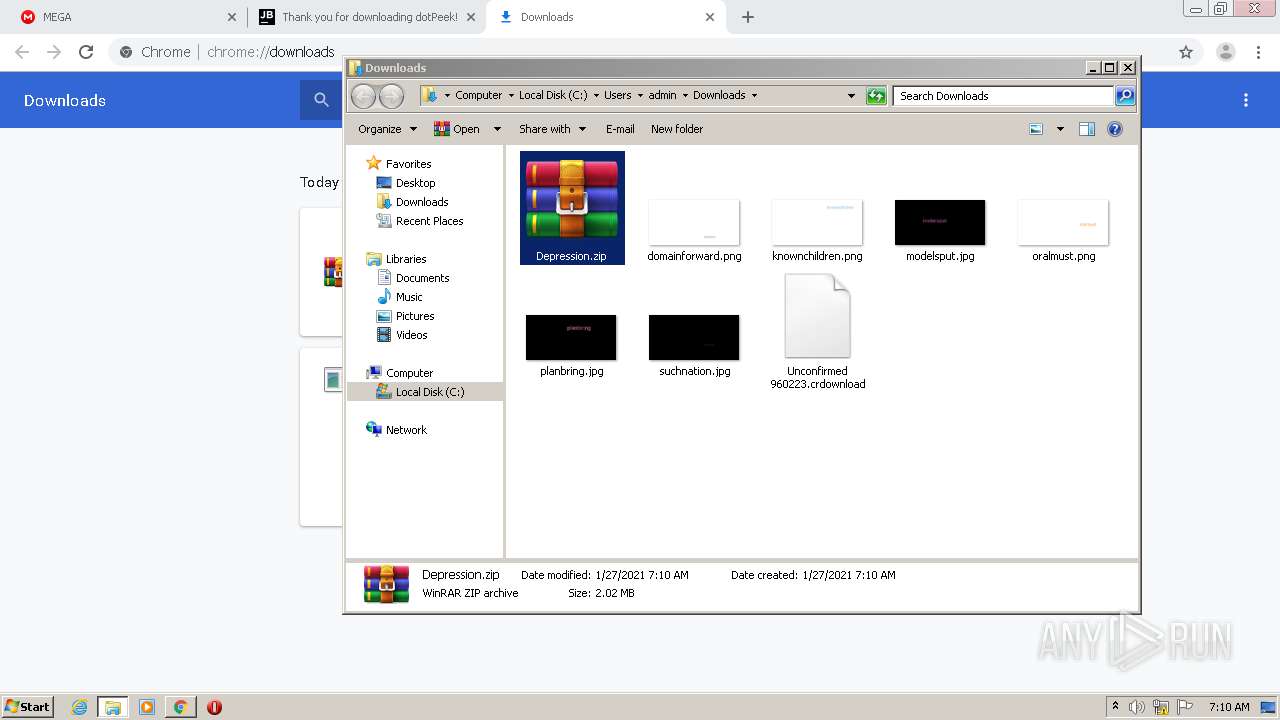Click admin in address breadcrumb
Screen dimensions: 1280x720
click(662, 96)
